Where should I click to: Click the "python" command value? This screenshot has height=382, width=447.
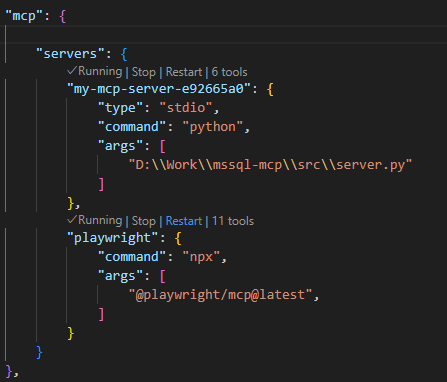(213, 127)
